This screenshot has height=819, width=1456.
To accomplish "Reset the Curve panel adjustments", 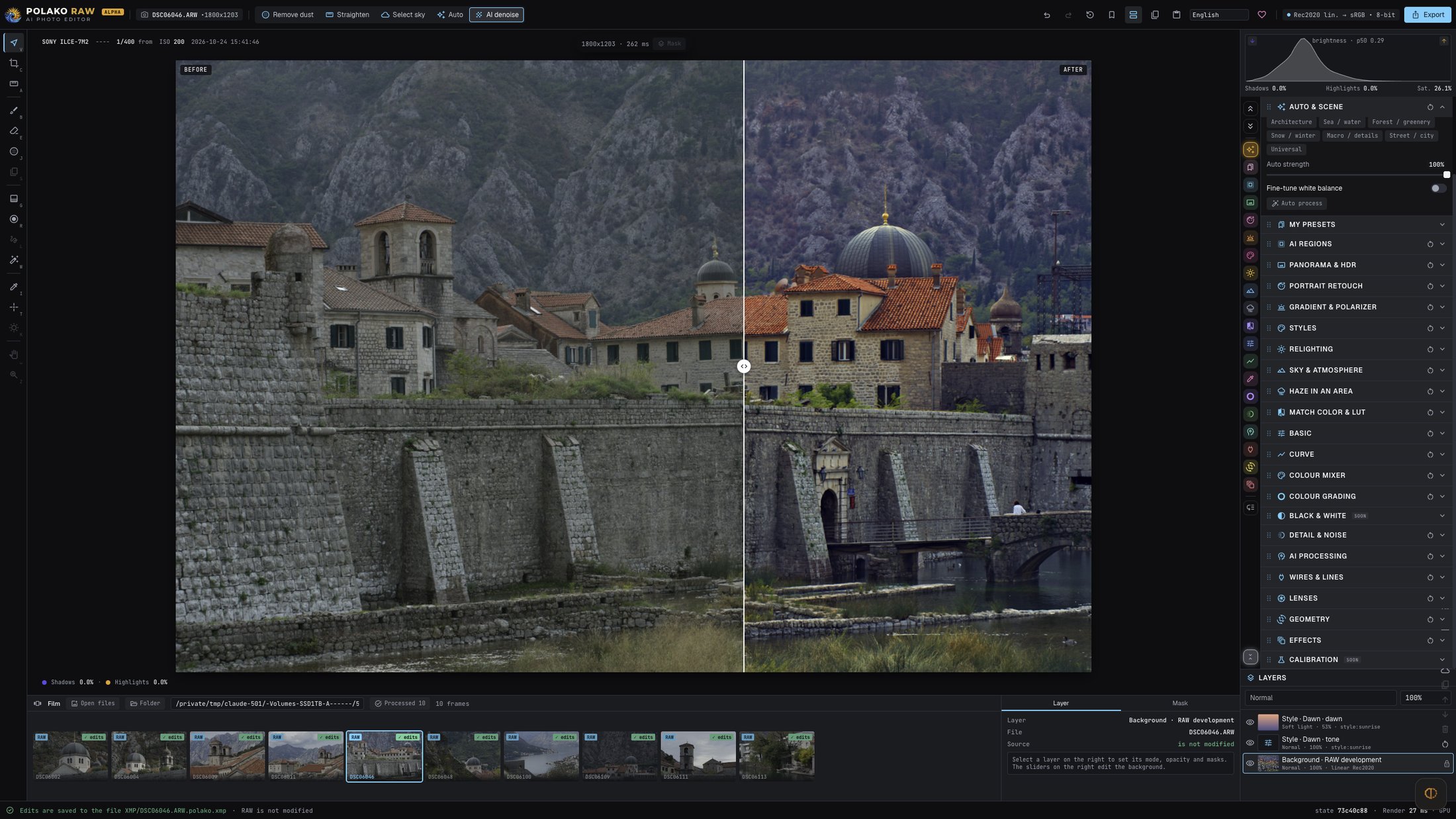I will pos(1430,454).
